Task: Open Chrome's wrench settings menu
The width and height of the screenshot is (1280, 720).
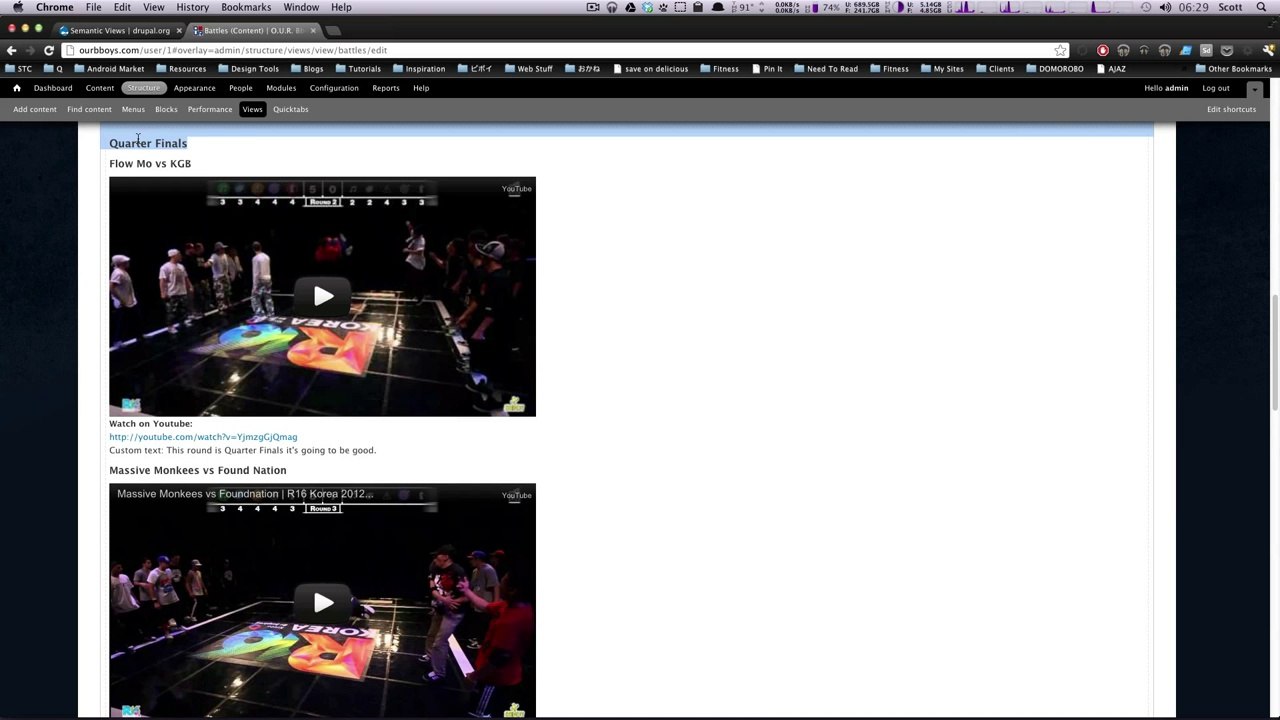Action: pos(1267,50)
